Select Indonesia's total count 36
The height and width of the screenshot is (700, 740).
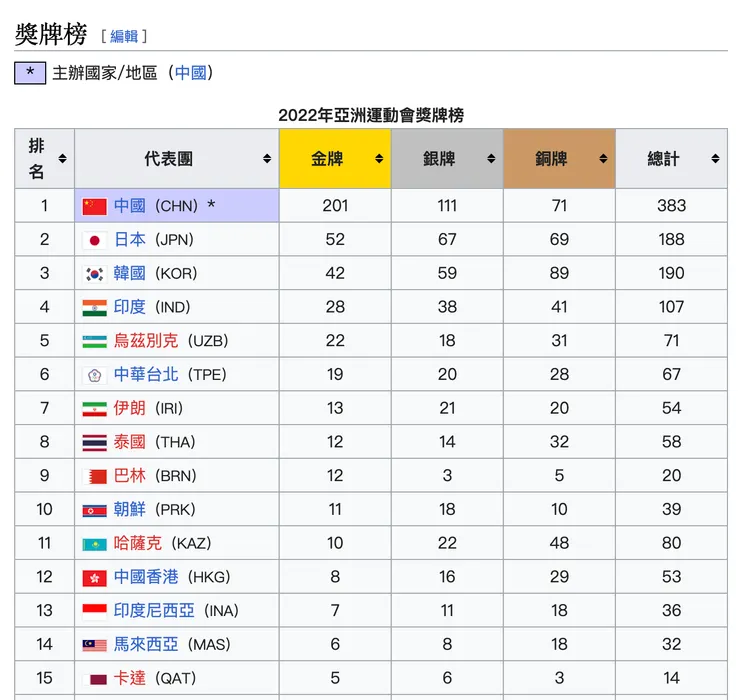672,611
